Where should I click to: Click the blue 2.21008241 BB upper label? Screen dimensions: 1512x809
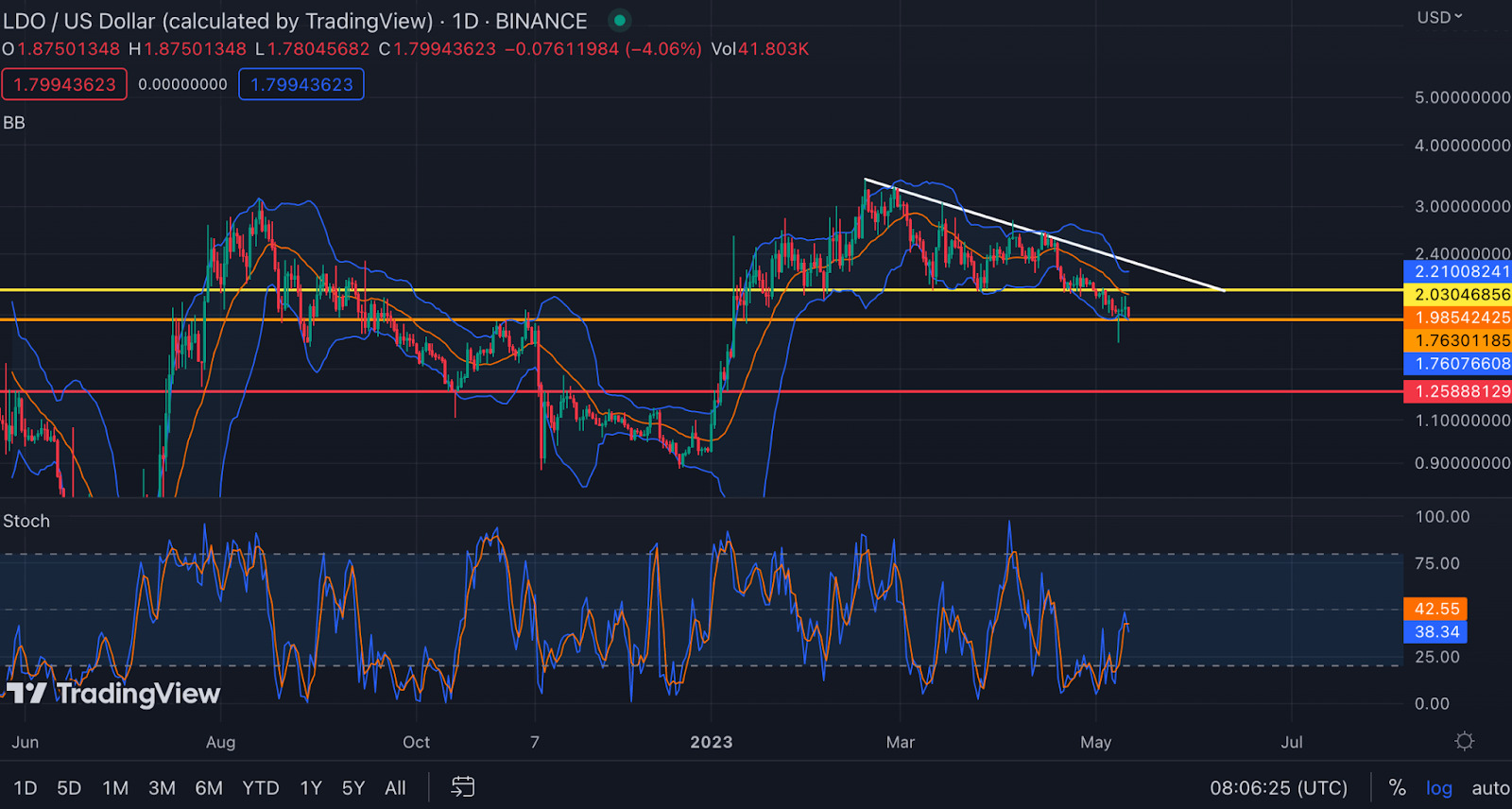pos(1458,271)
